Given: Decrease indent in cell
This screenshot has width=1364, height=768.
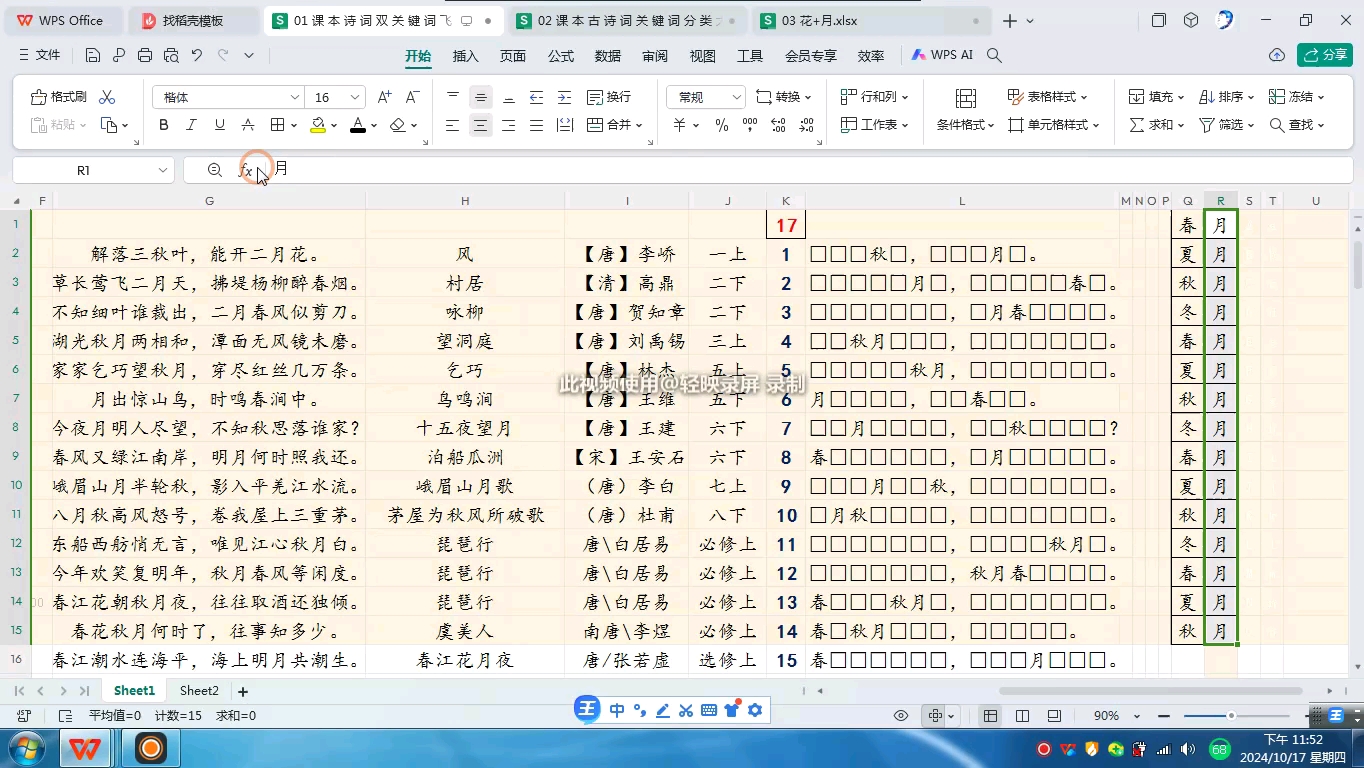Looking at the screenshot, I should pos(537,97).
